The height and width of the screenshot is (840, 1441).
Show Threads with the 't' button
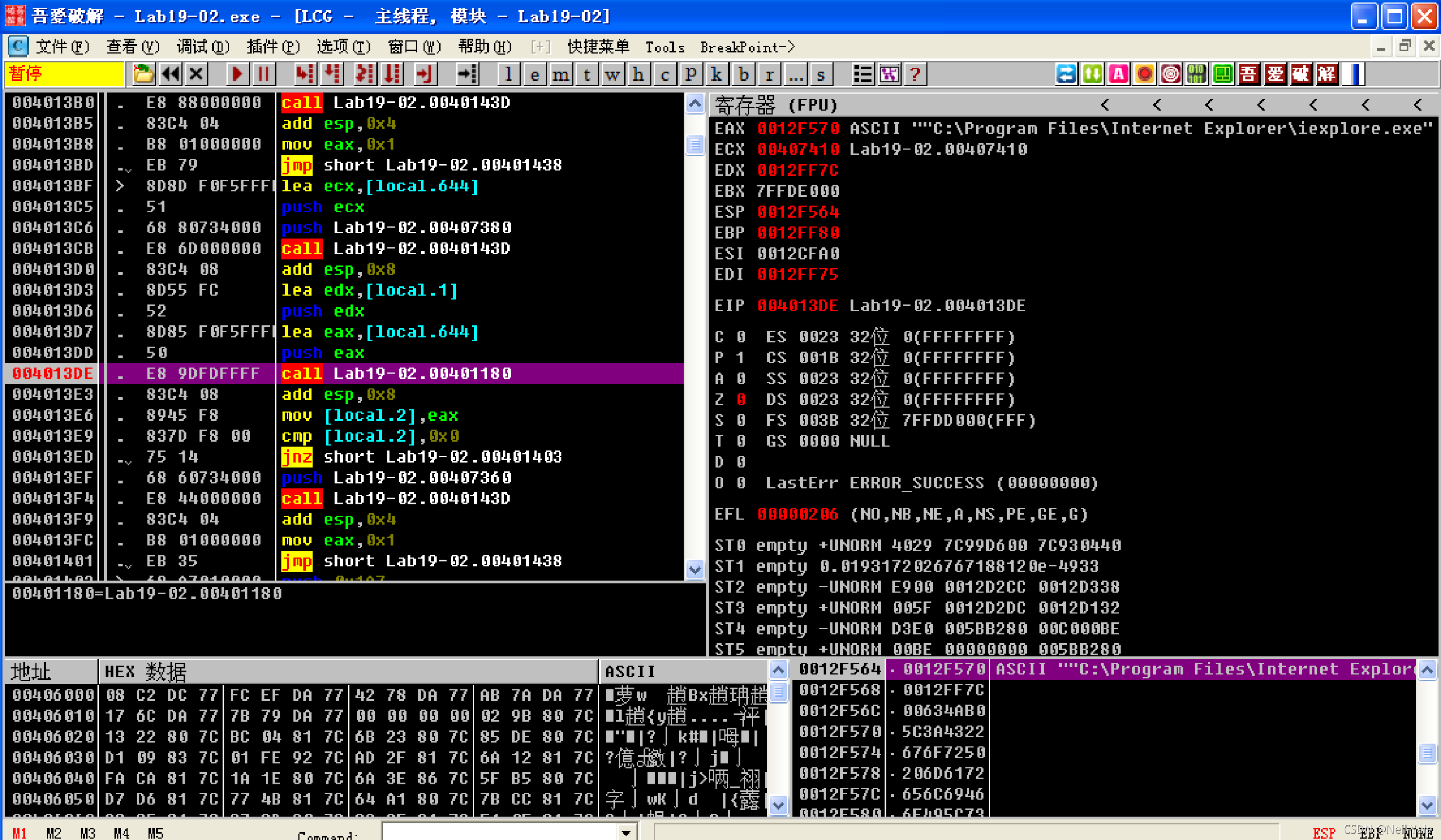pyautogui.click(x=587, y=74)
